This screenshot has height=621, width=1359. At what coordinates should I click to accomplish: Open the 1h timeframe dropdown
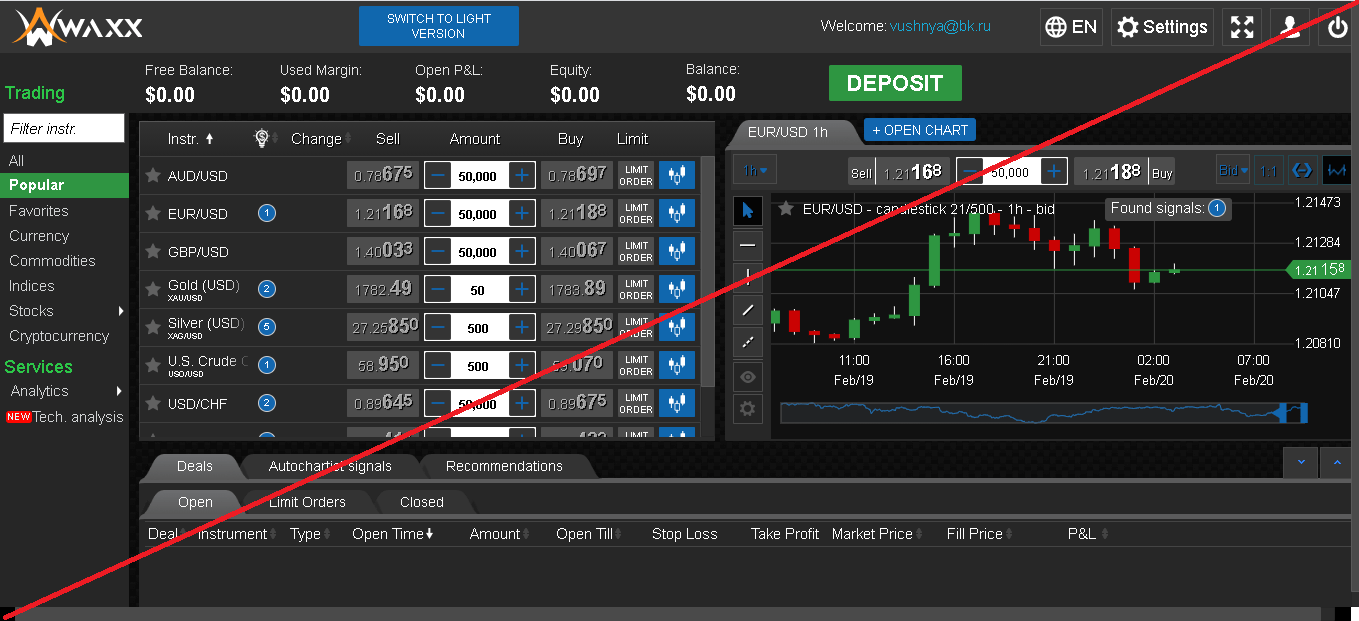755,171
